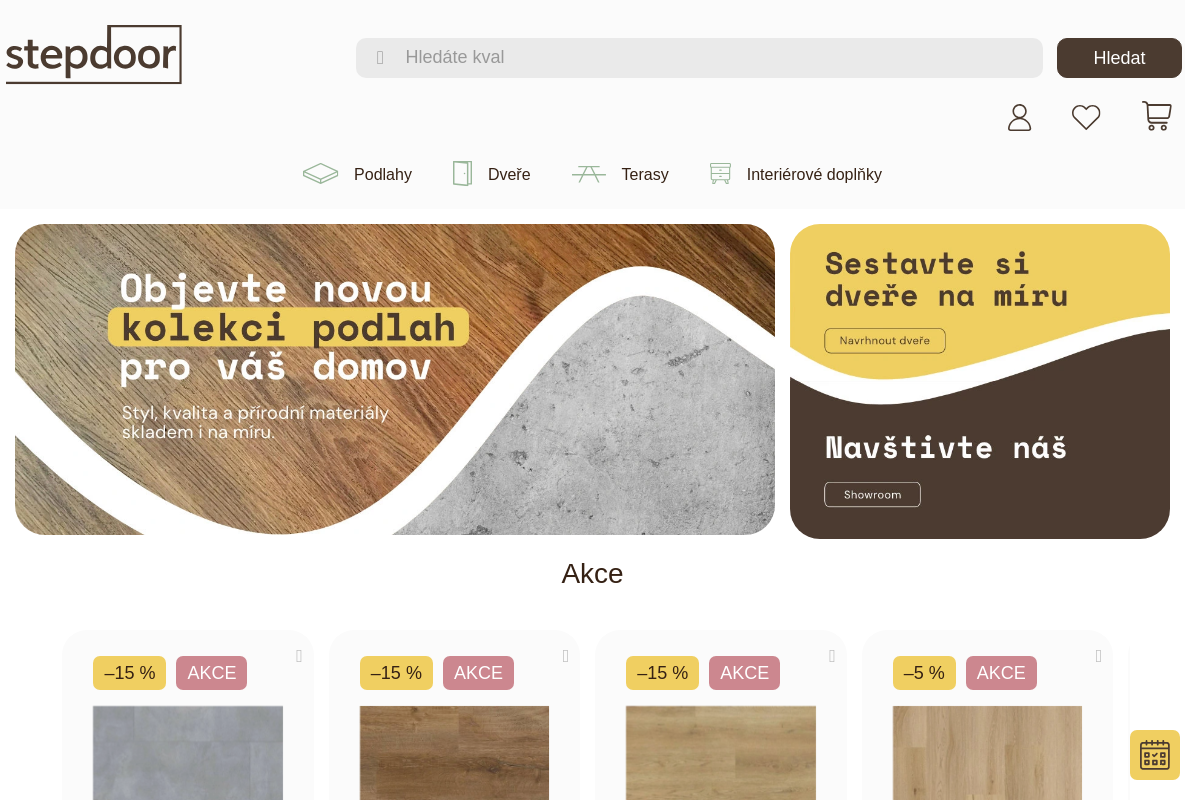
Task: Click the door icon beside Dveře
Action: coord(462,174)
